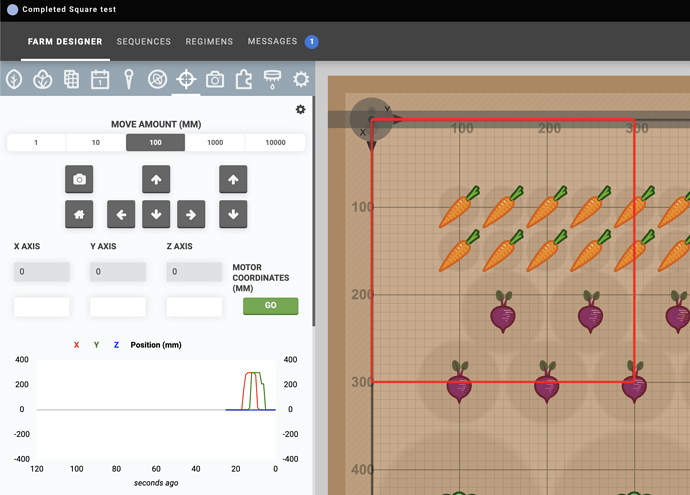Lower Z axis down arrow button

pyautogui.click(x=233, y=214)
